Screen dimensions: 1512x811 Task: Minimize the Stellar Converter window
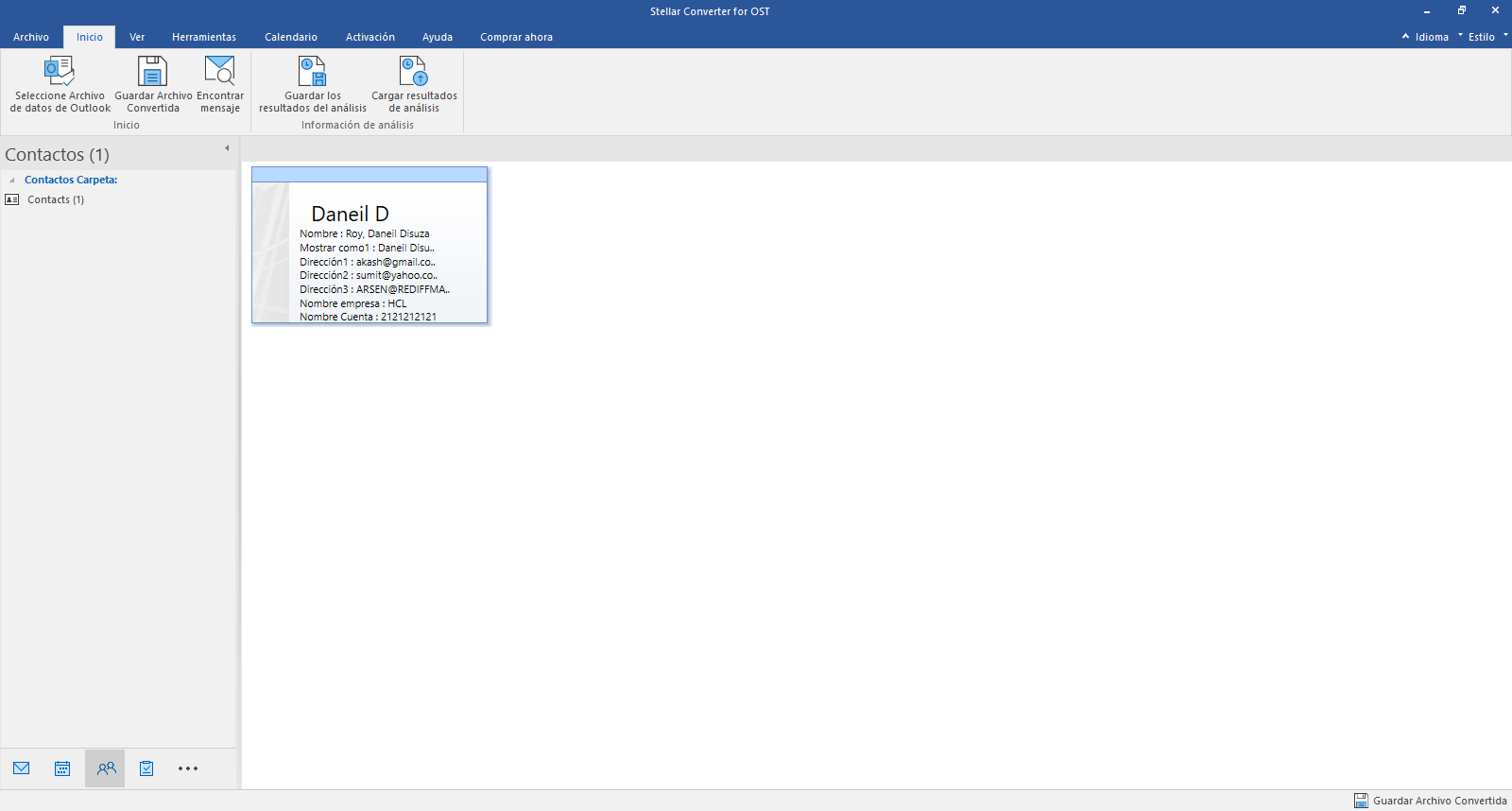tap(1427, 11)
